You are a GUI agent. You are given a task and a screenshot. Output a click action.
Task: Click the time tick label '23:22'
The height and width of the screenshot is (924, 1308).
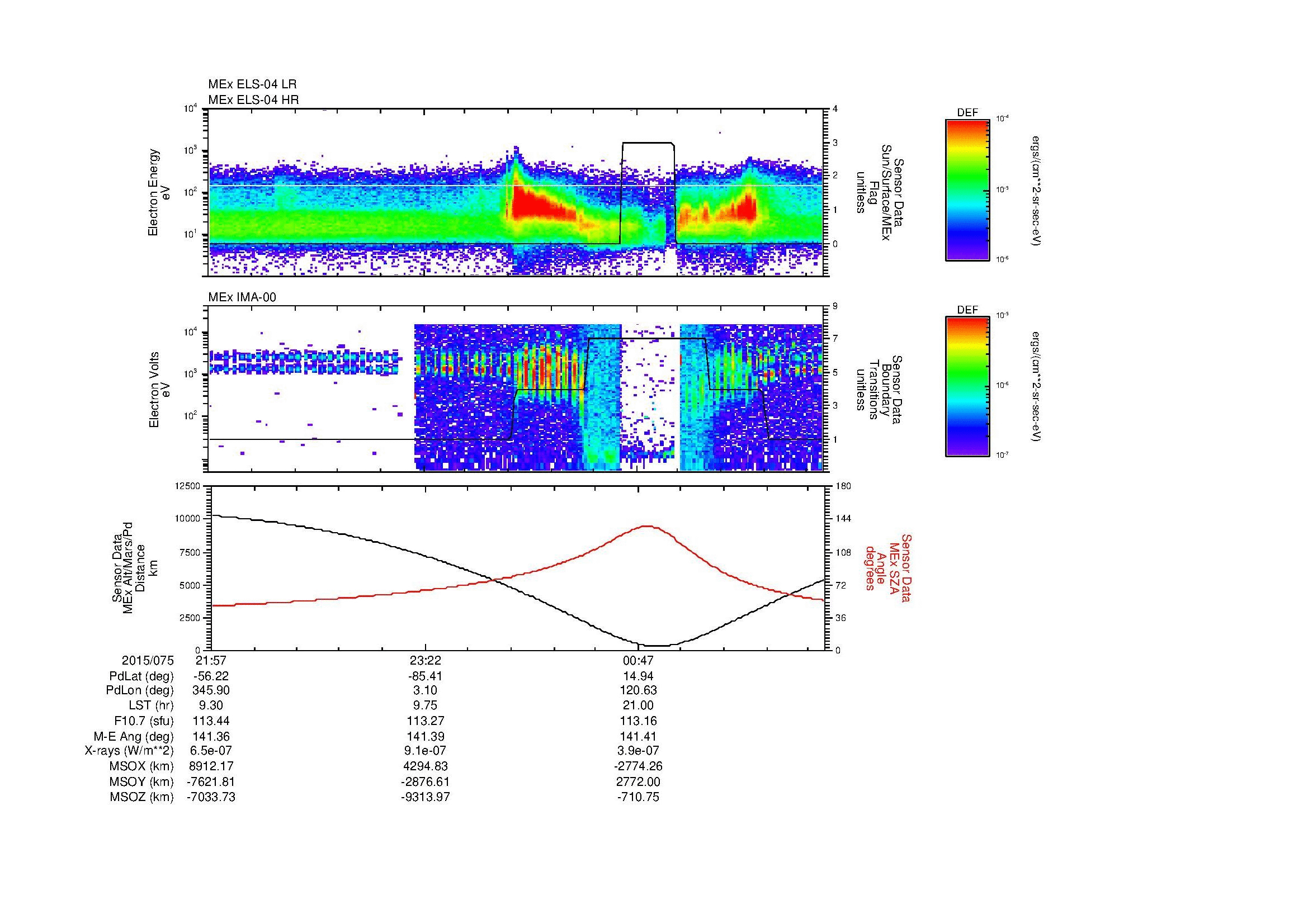[425, 660]
